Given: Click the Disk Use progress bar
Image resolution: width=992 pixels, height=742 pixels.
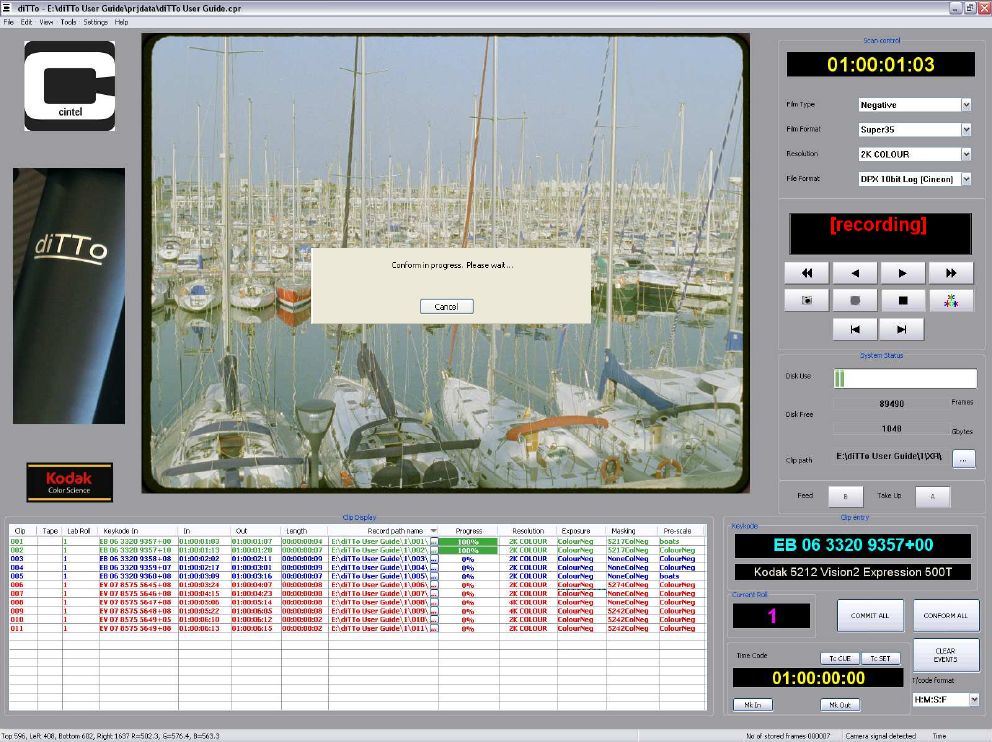Looking at the screenshot, I should (905, 379).
